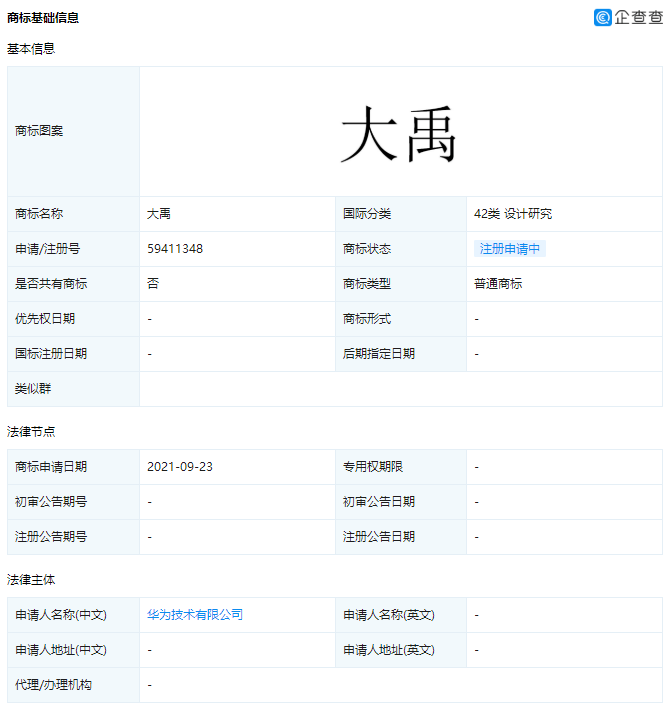Viewport: 671px width, 707px height.
Task: Click the 法律主体 section title
Action: point(31,579)
